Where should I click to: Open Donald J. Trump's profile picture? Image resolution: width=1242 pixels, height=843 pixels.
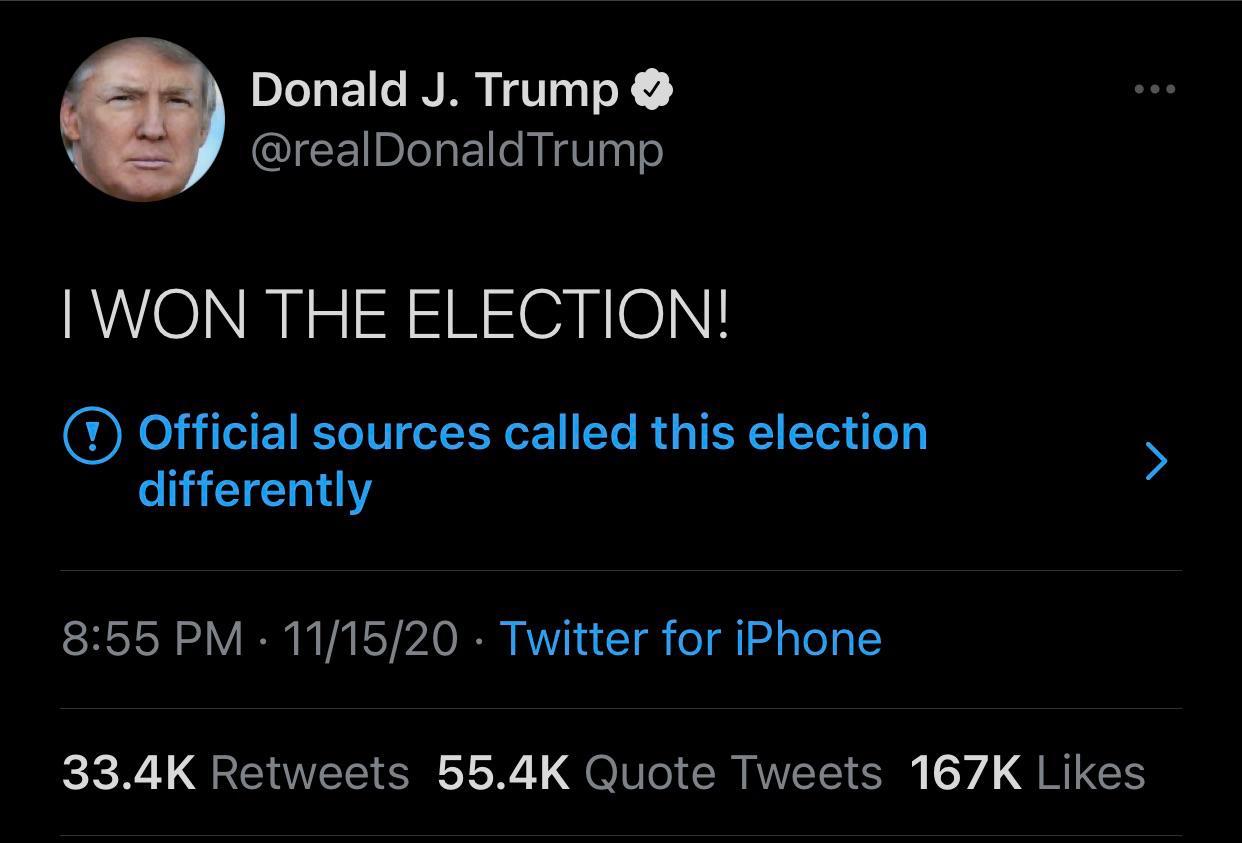142,120
